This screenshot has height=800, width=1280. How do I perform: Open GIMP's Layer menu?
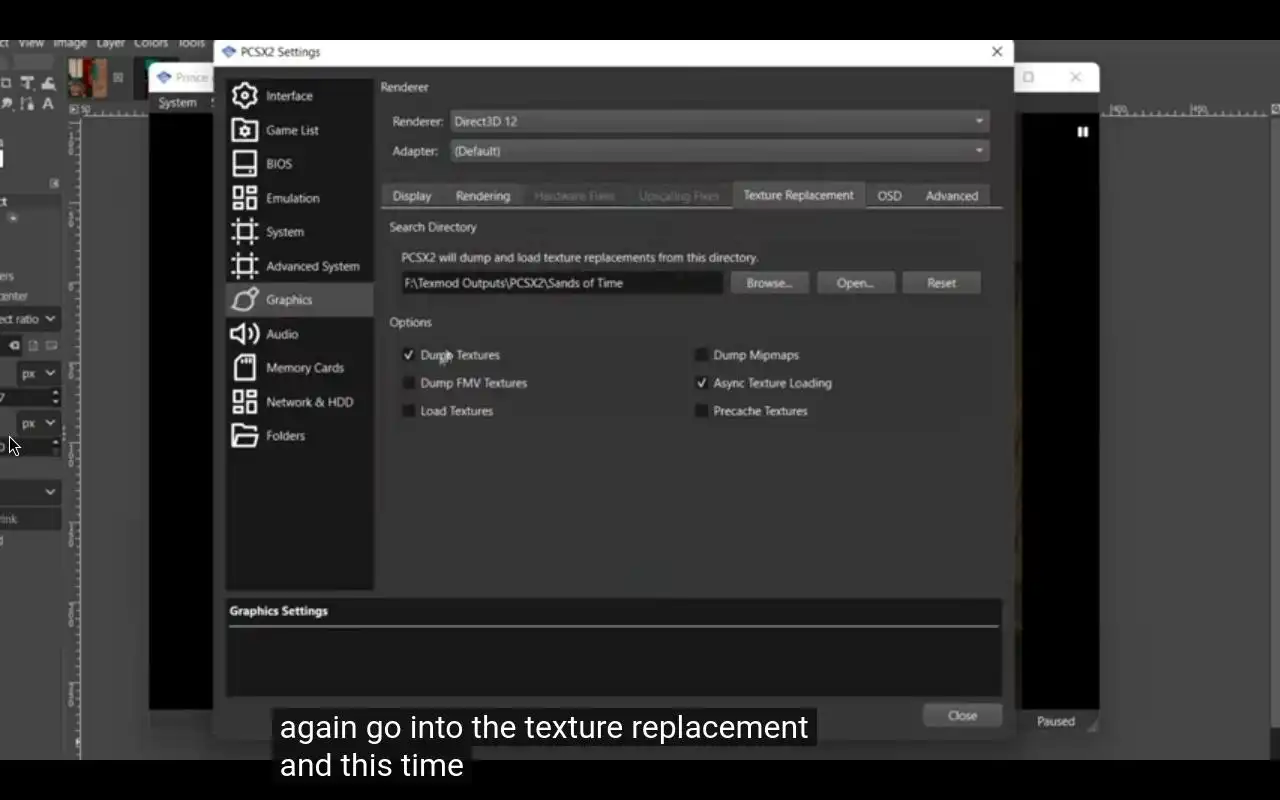coord(111,43)
